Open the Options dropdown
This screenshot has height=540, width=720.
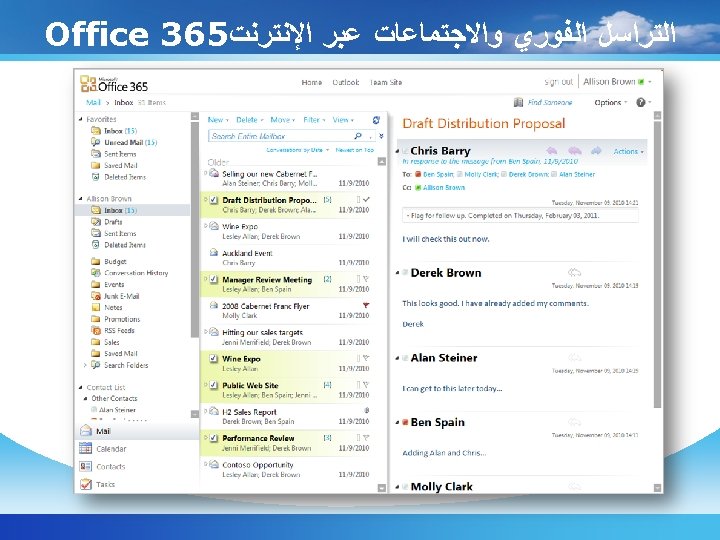(x=611, y=102)
